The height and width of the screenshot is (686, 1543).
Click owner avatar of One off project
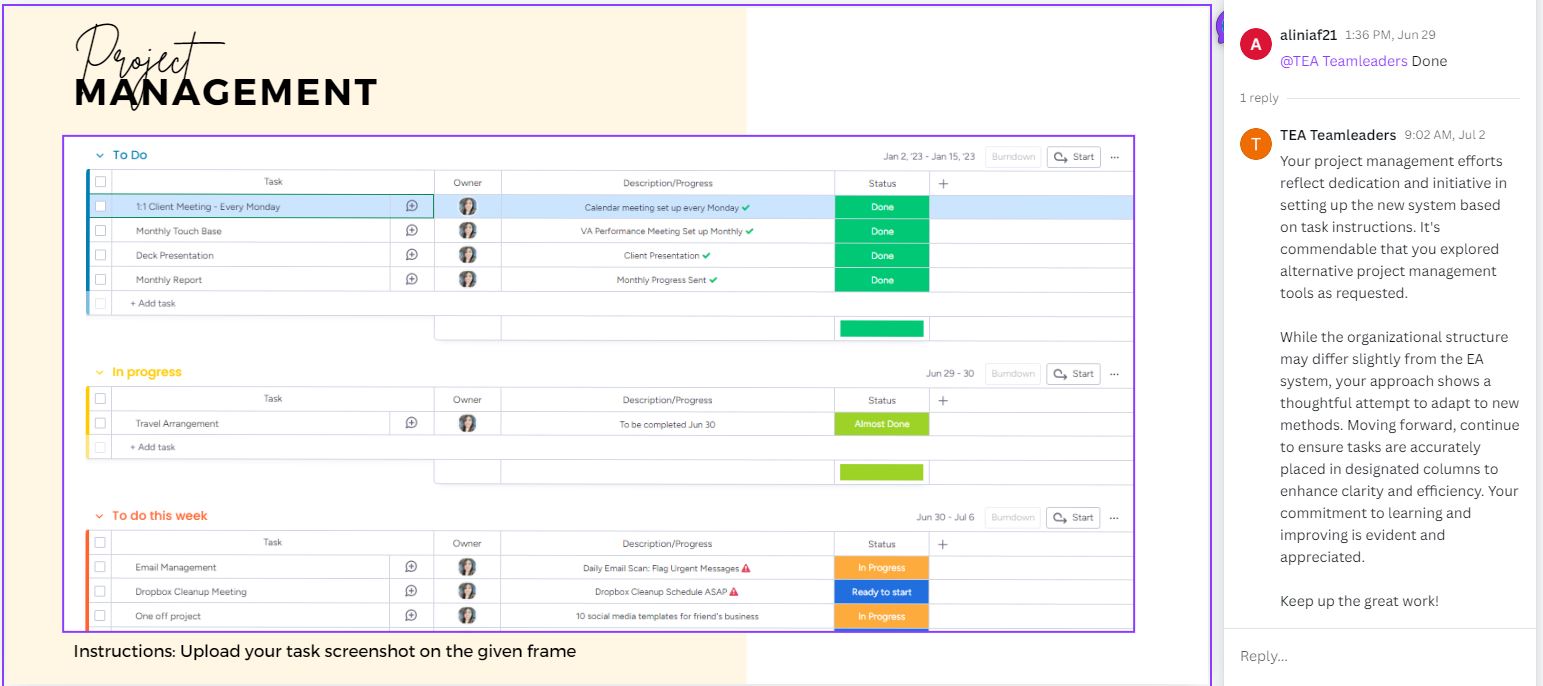[467, 616]
